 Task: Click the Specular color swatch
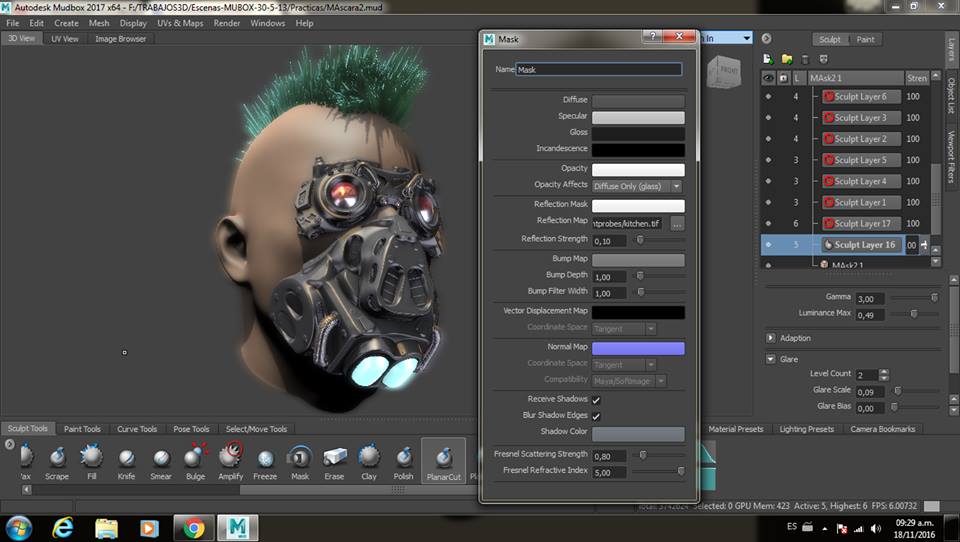click(638, 118)
